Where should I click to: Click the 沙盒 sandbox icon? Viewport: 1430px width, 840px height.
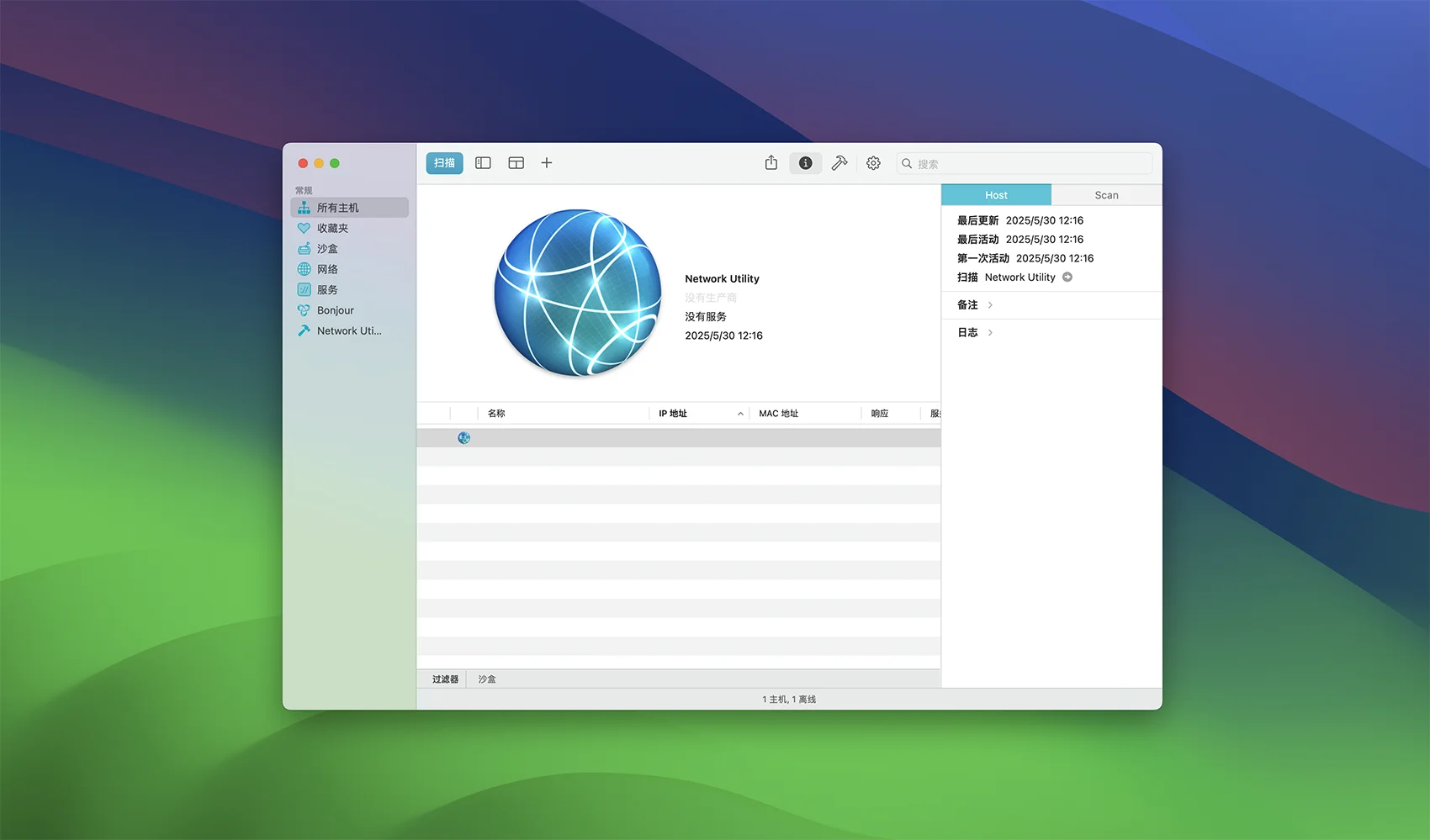[304, 249]
